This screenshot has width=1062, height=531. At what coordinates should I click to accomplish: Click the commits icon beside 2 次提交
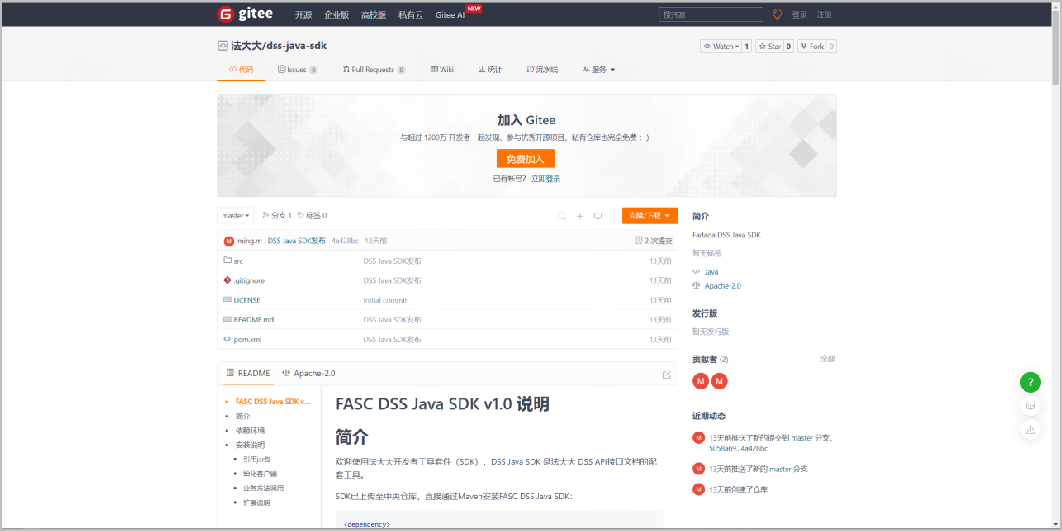click(x=638, y=240)
